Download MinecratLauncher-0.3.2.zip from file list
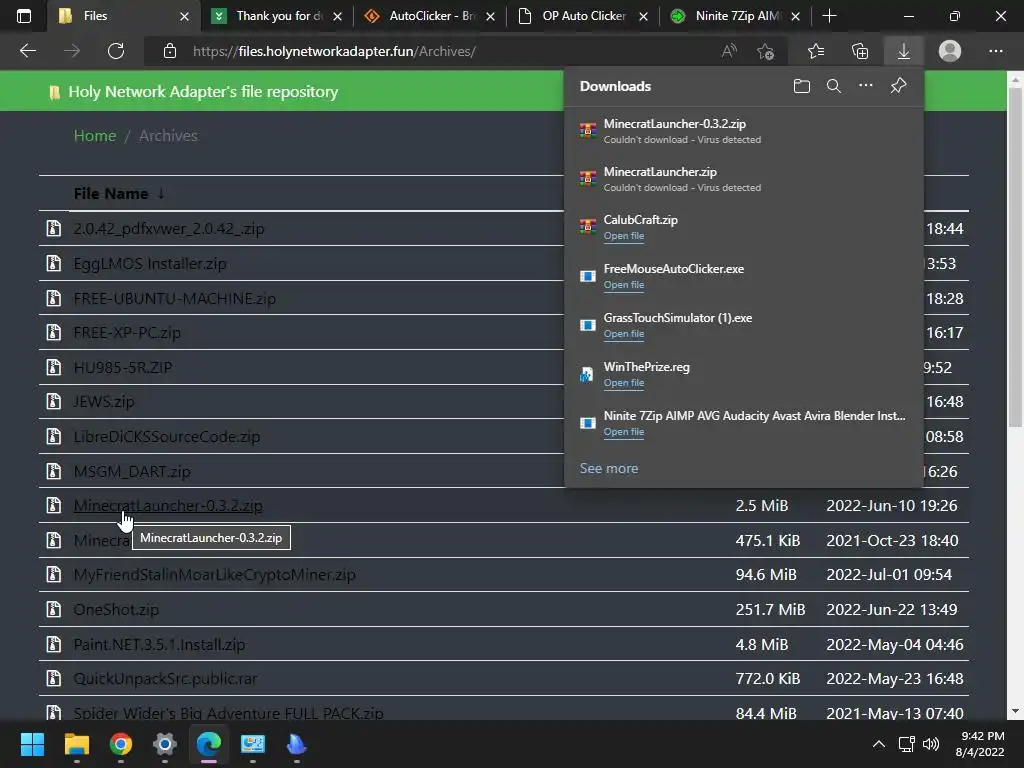The height and width of the screenshot is (768, 1024). (168, 505)
